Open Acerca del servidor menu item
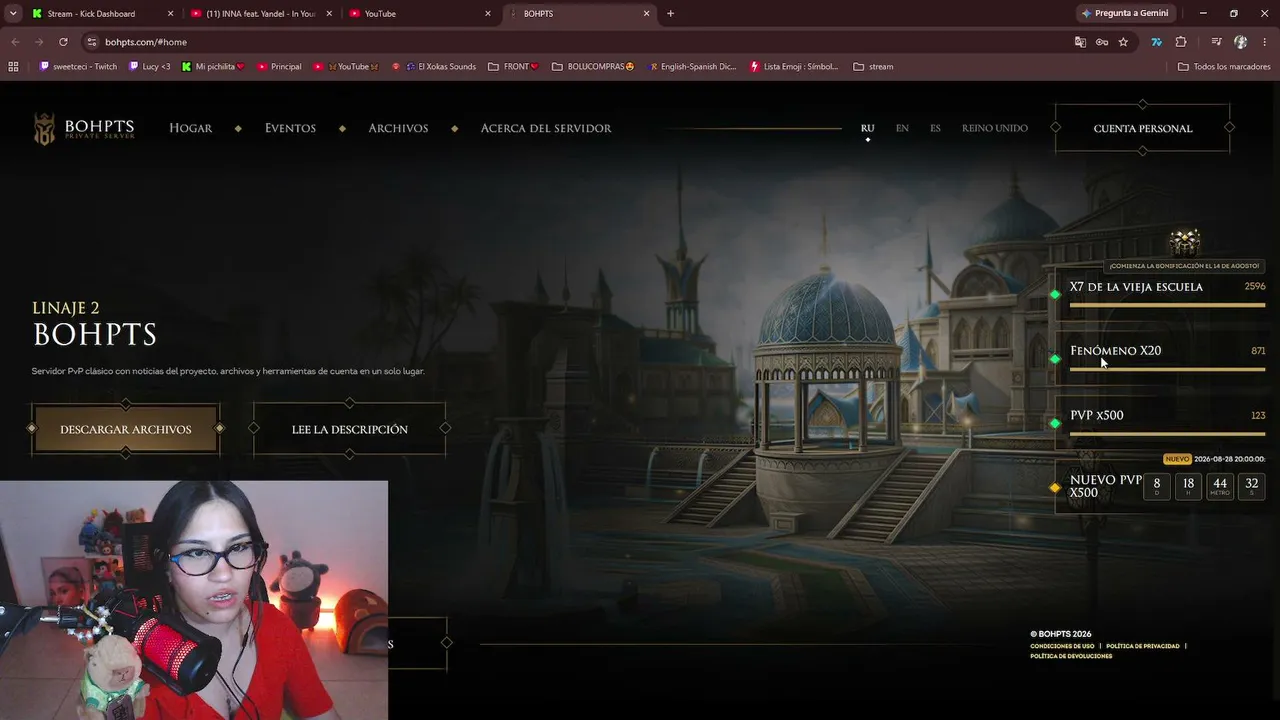Screen dimensions: 1280x720 click(x=546, y=128)
